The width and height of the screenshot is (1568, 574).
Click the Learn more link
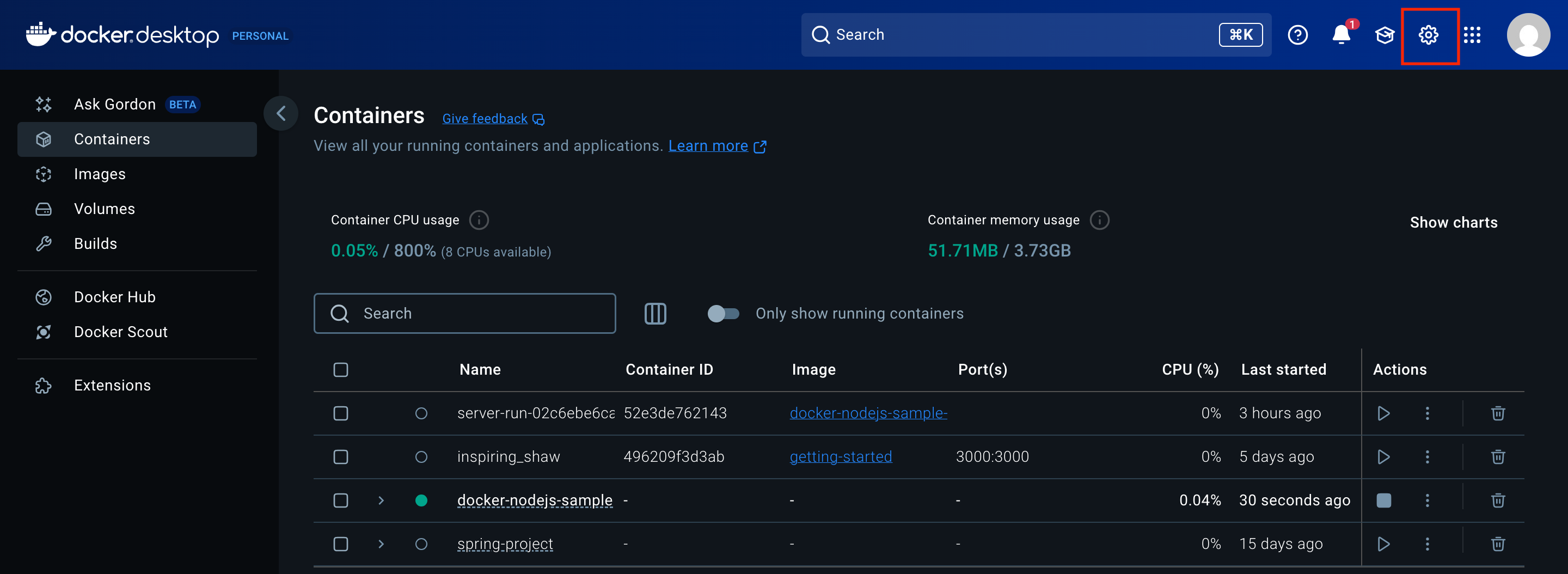pyautogui.click(x=708, y=146)
